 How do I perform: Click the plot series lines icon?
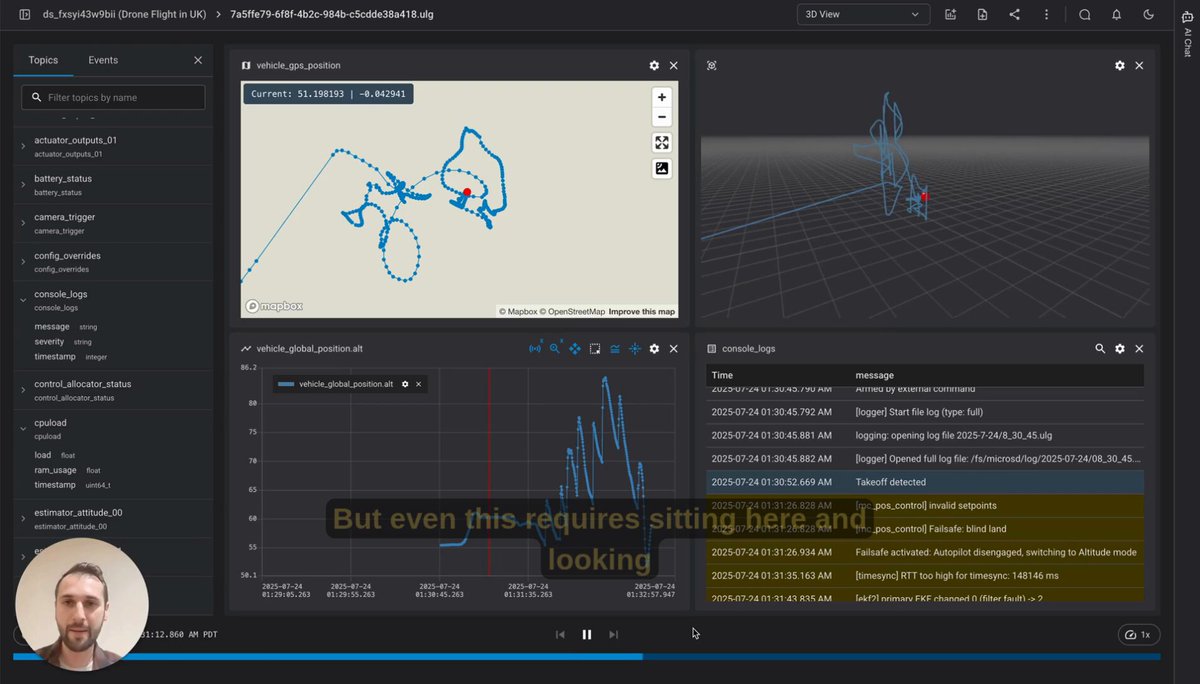pyautogui.click(x=615, y=348)
